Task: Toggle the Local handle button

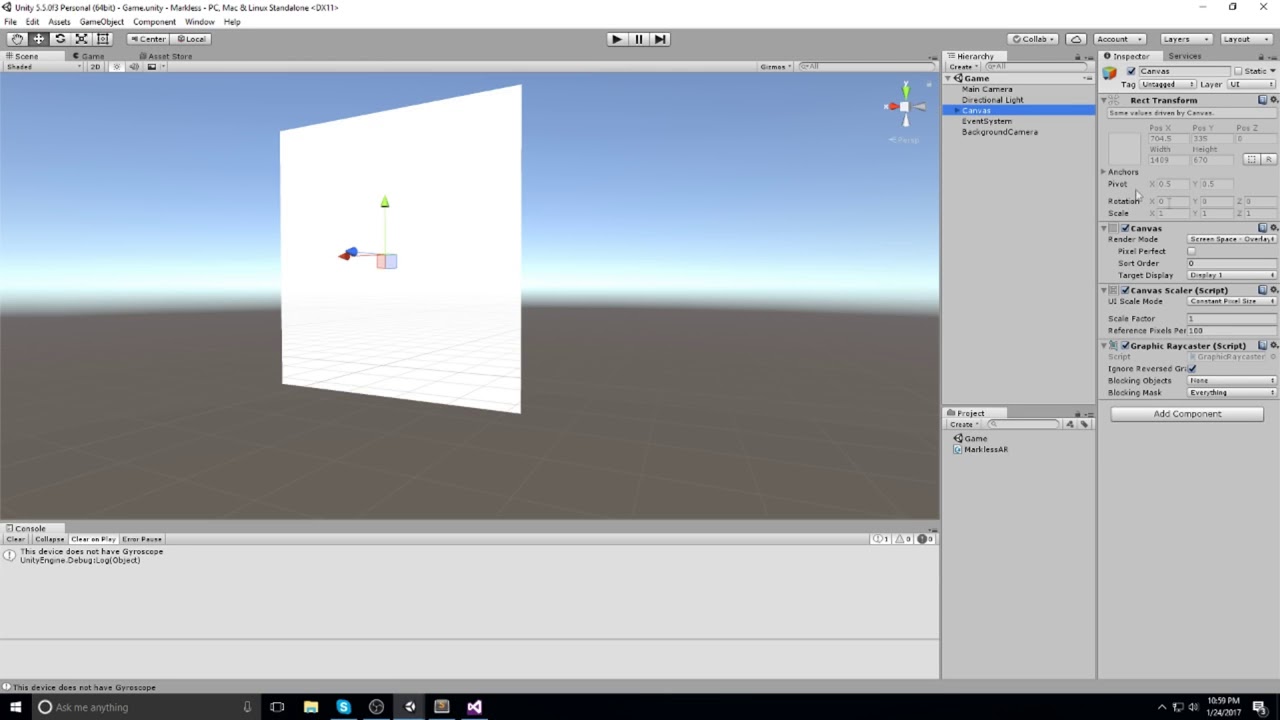Action: (189, 39)
